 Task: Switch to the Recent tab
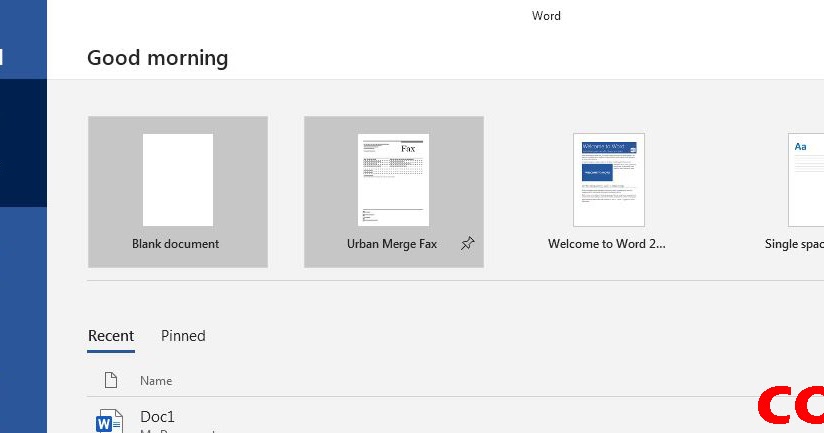click(111, 336)
